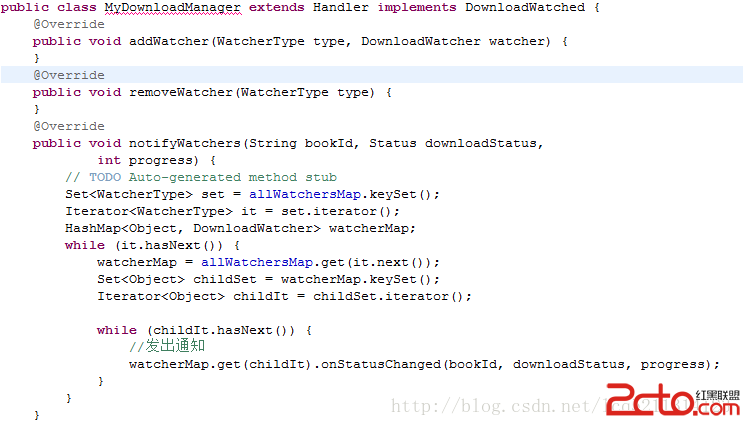Click the 'removeWatcher' method name
The height and width of the screenshot is (426, 743).
point(181,92)
